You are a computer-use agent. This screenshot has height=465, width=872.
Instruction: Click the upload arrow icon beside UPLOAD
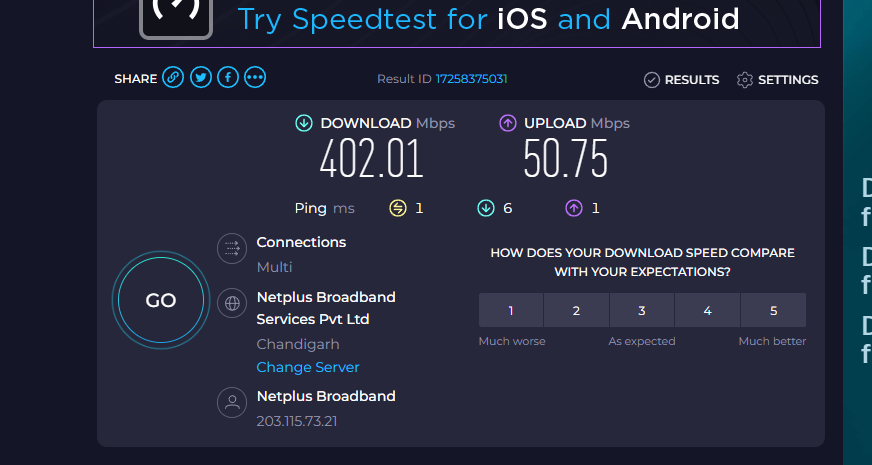[508, 123]
